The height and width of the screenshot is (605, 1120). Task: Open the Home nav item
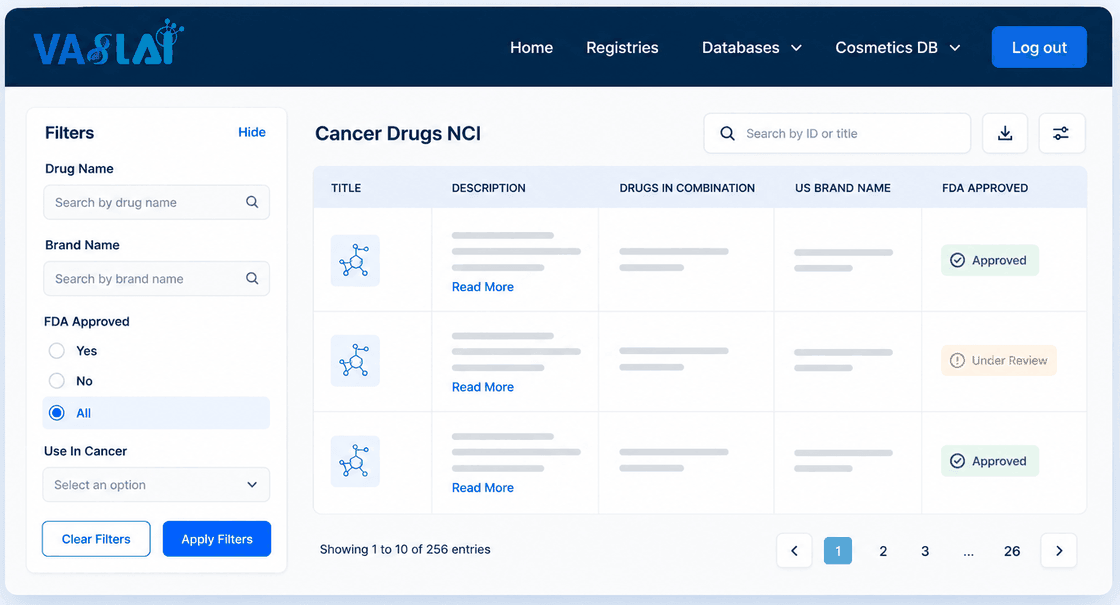(531, 48)
